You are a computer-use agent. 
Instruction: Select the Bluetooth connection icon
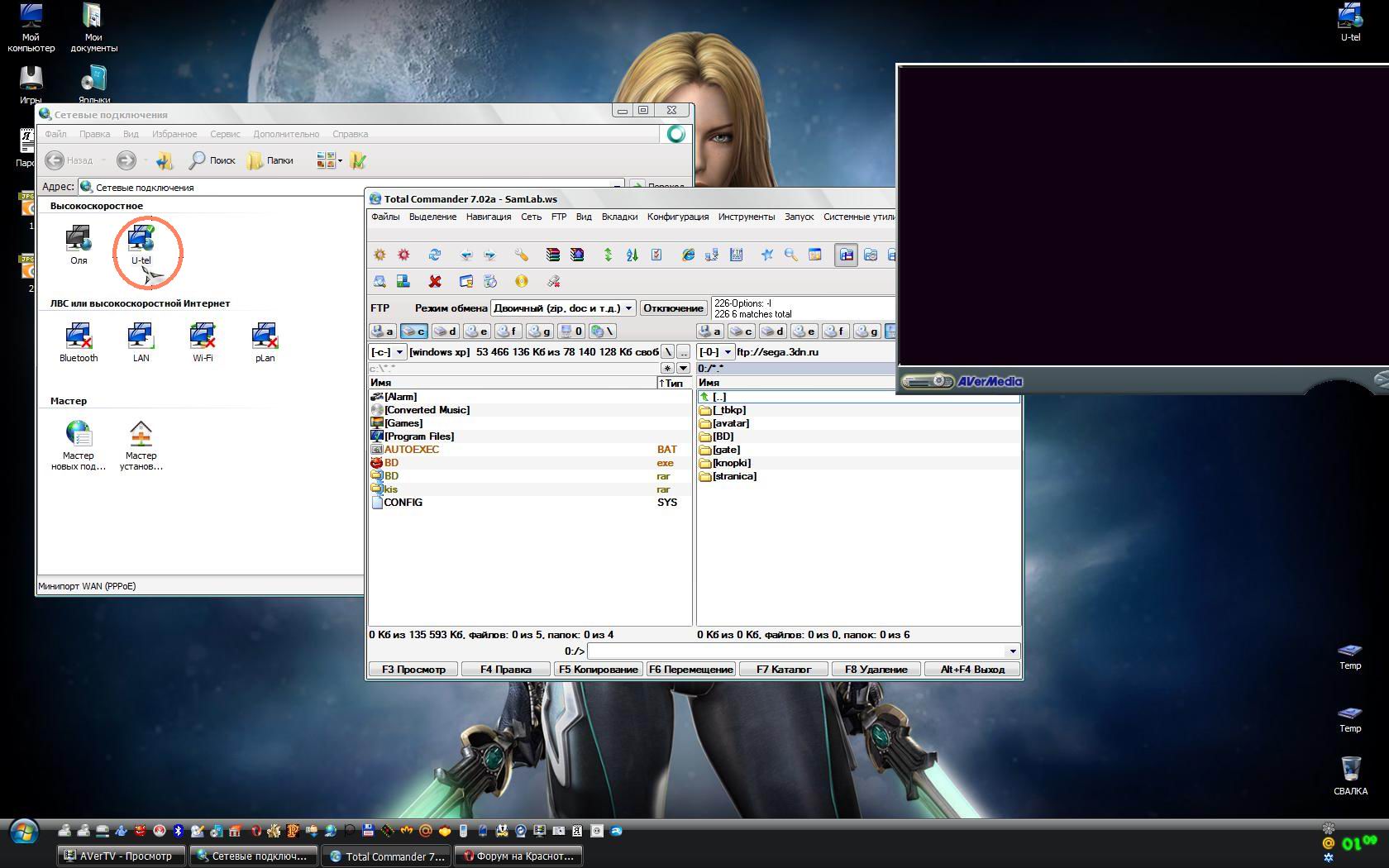79,343
